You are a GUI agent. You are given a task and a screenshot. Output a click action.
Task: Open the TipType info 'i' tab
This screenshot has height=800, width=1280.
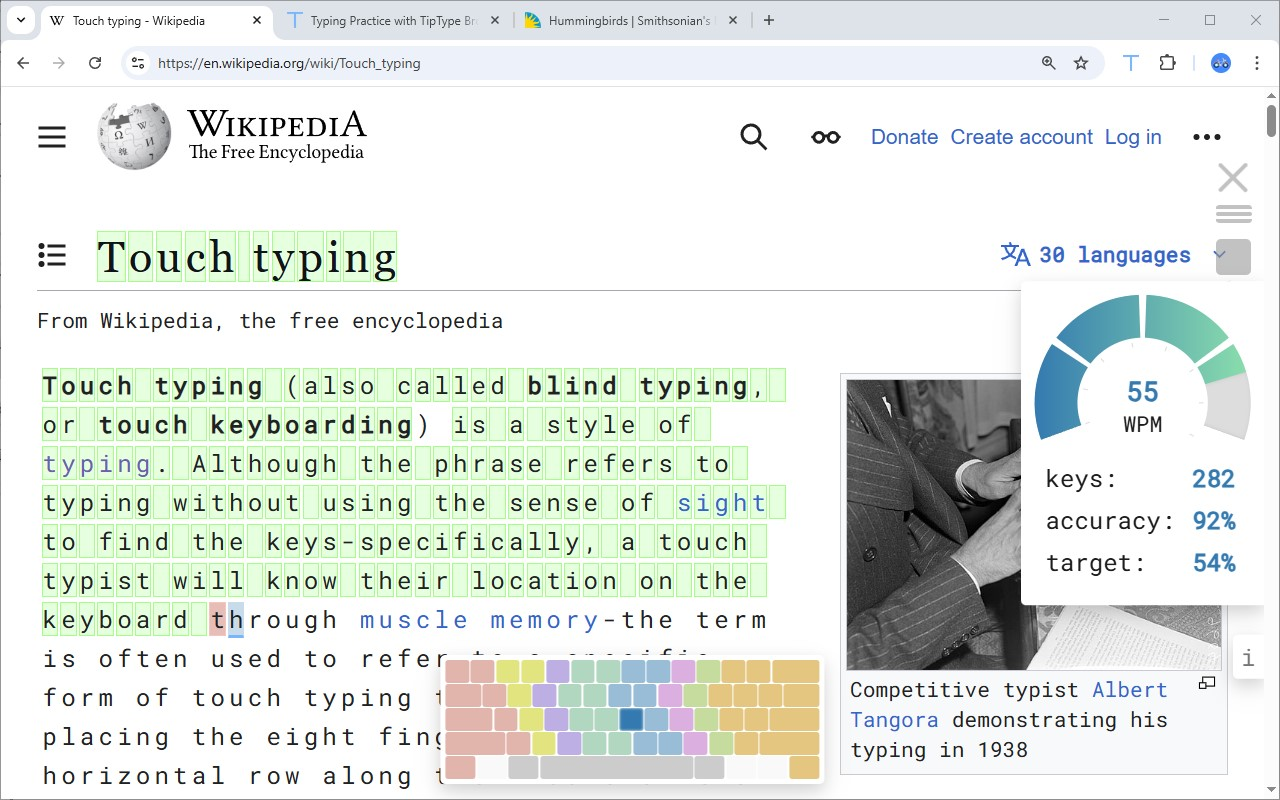pos(1248,658)
